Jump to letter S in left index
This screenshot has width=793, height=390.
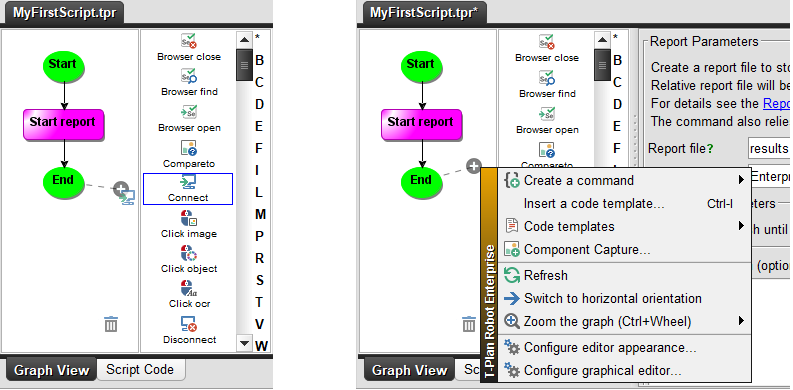click(x=259, y=281)
